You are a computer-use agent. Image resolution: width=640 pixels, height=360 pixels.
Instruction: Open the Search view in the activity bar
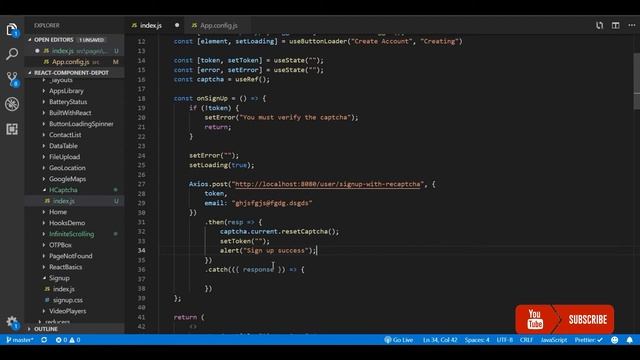[x=12, y=54]
